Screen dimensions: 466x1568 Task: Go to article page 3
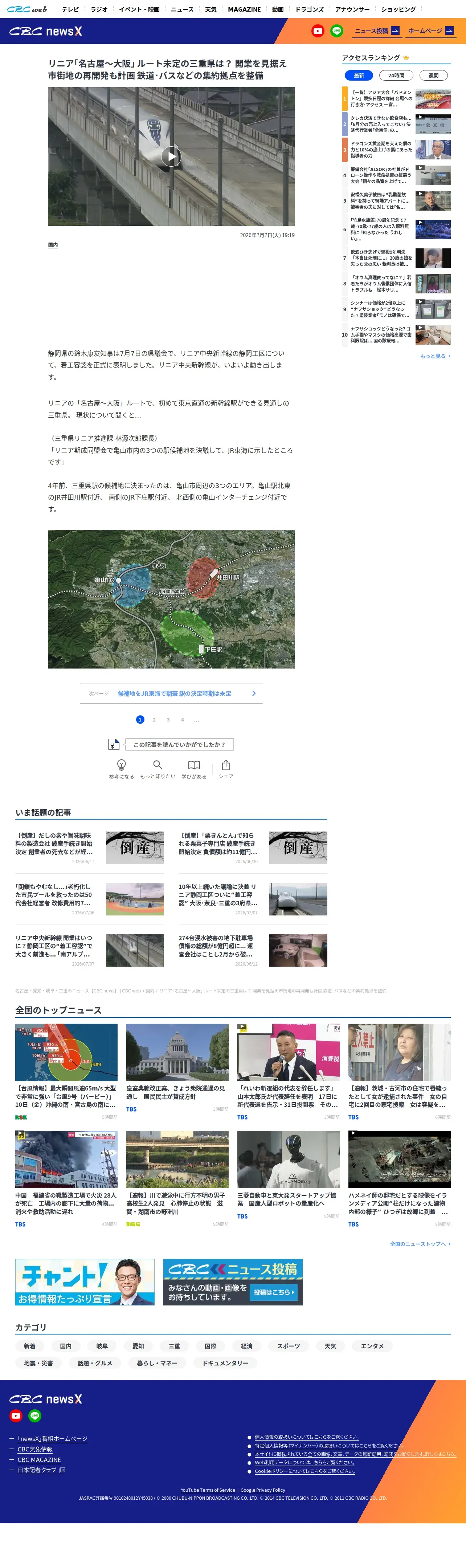coord(168,719)
